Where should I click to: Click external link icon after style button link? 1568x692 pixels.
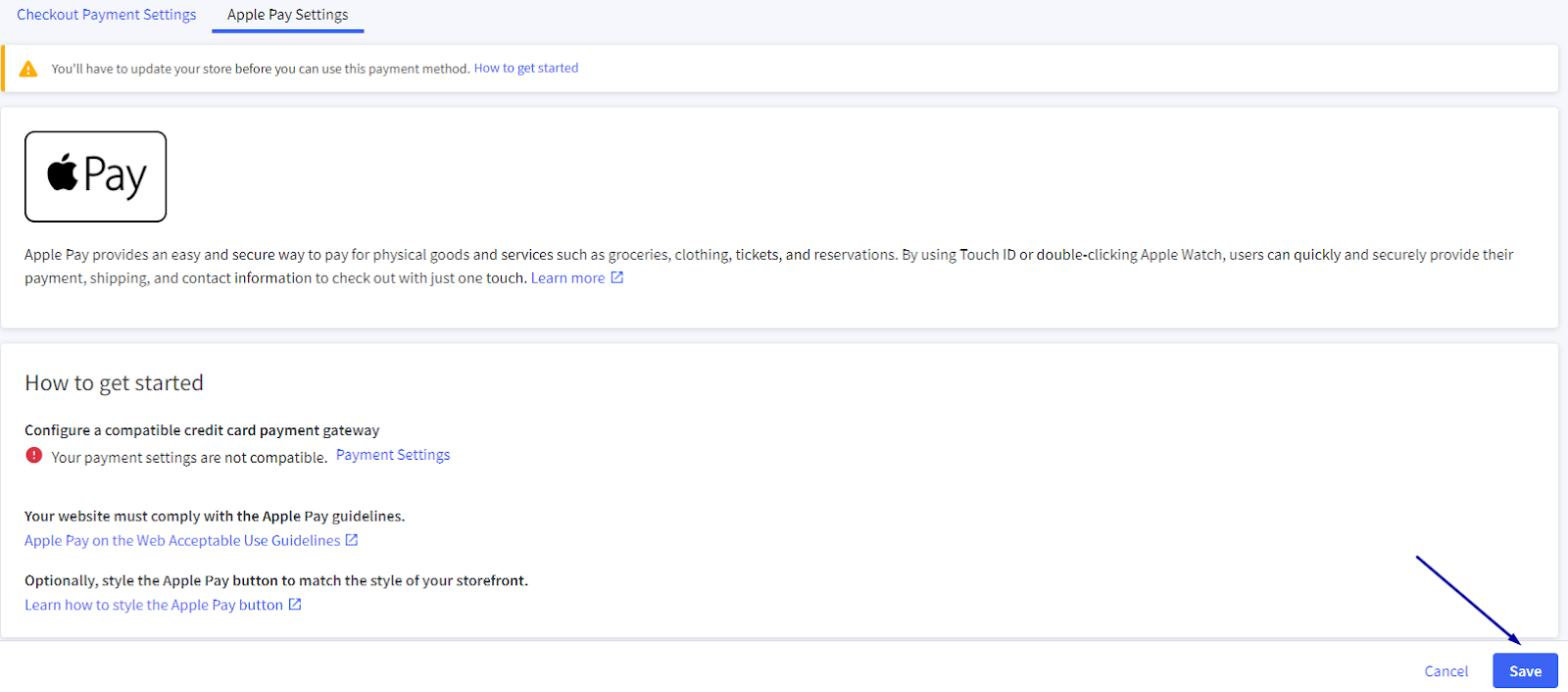295,605
